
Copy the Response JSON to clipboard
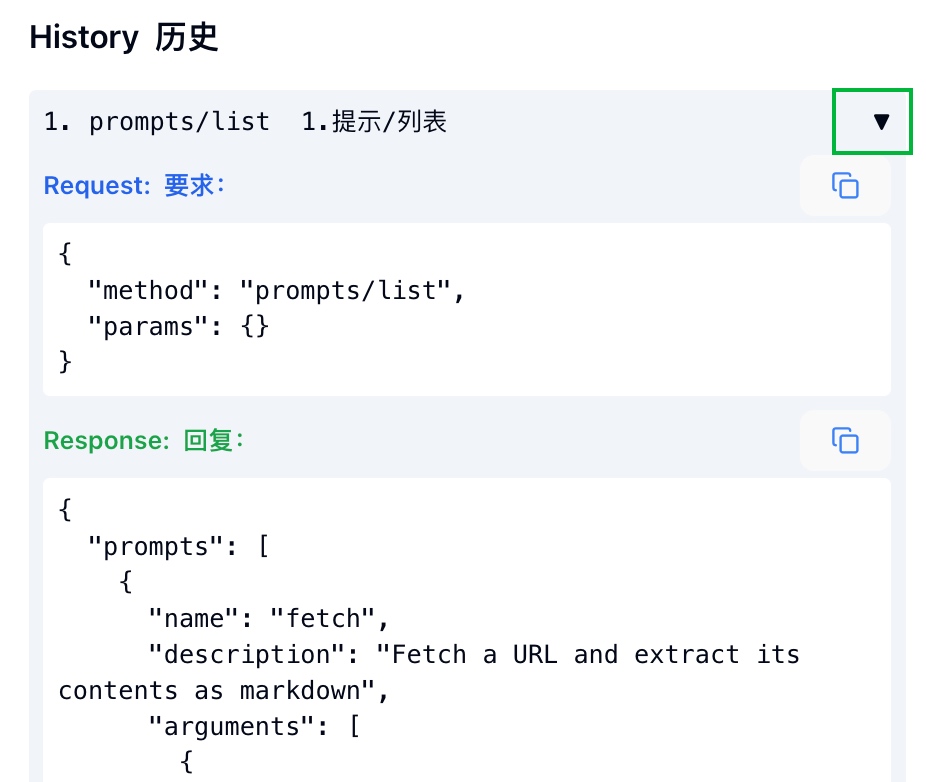[845, 441]
